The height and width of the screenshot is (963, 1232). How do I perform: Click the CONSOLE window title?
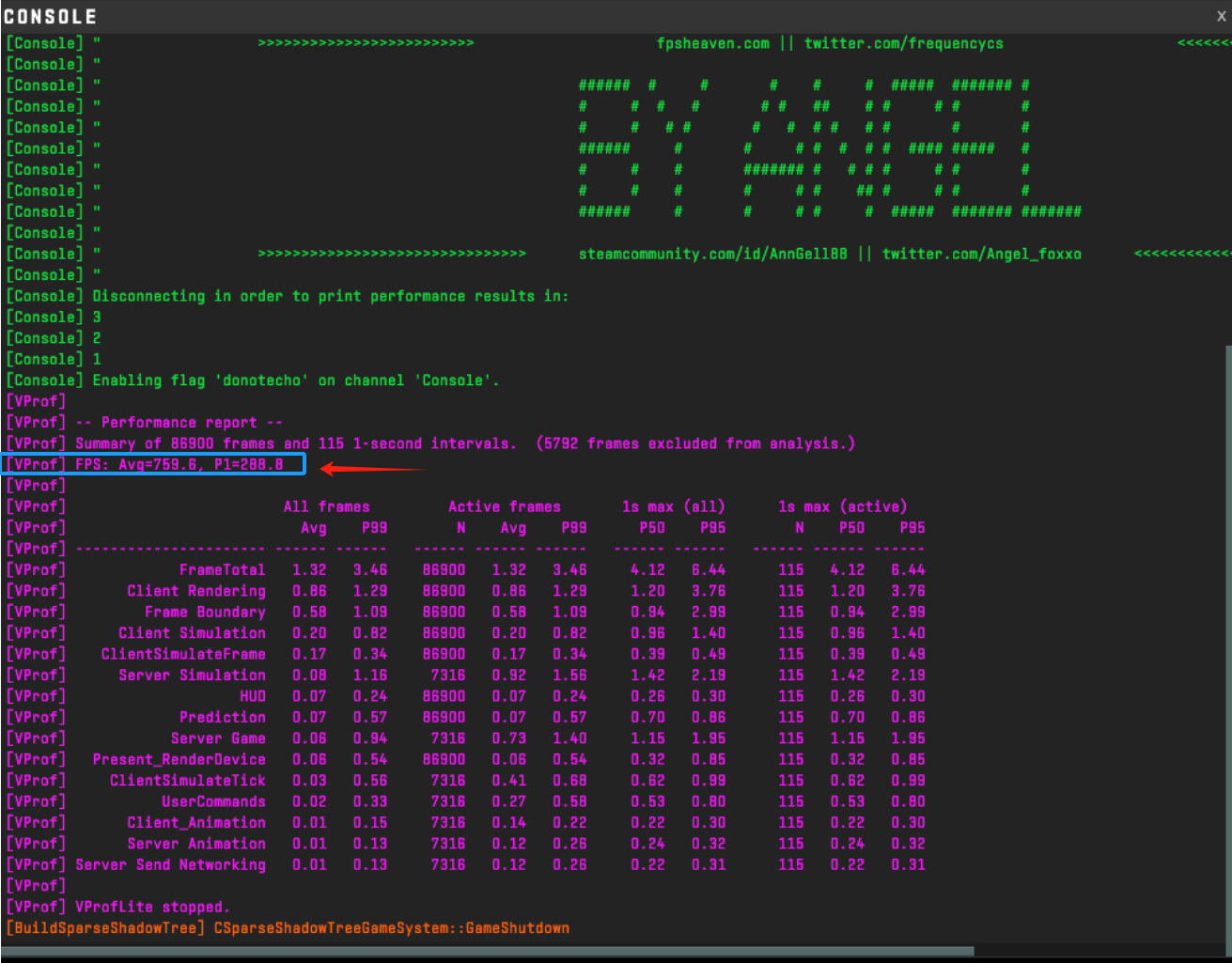(x=50, y=17)
